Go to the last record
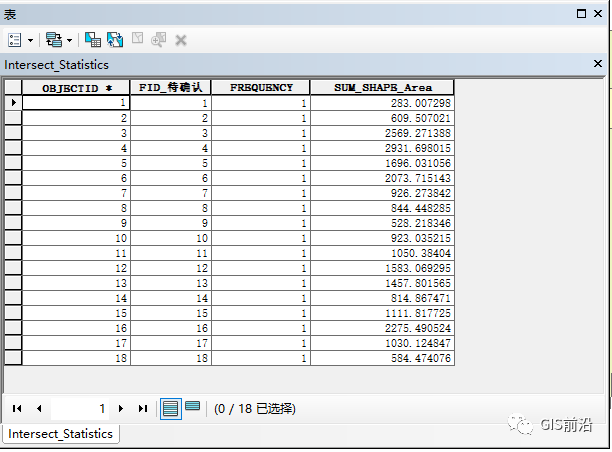This screenshot has width=612, height=452. click(x=143, y=408)
